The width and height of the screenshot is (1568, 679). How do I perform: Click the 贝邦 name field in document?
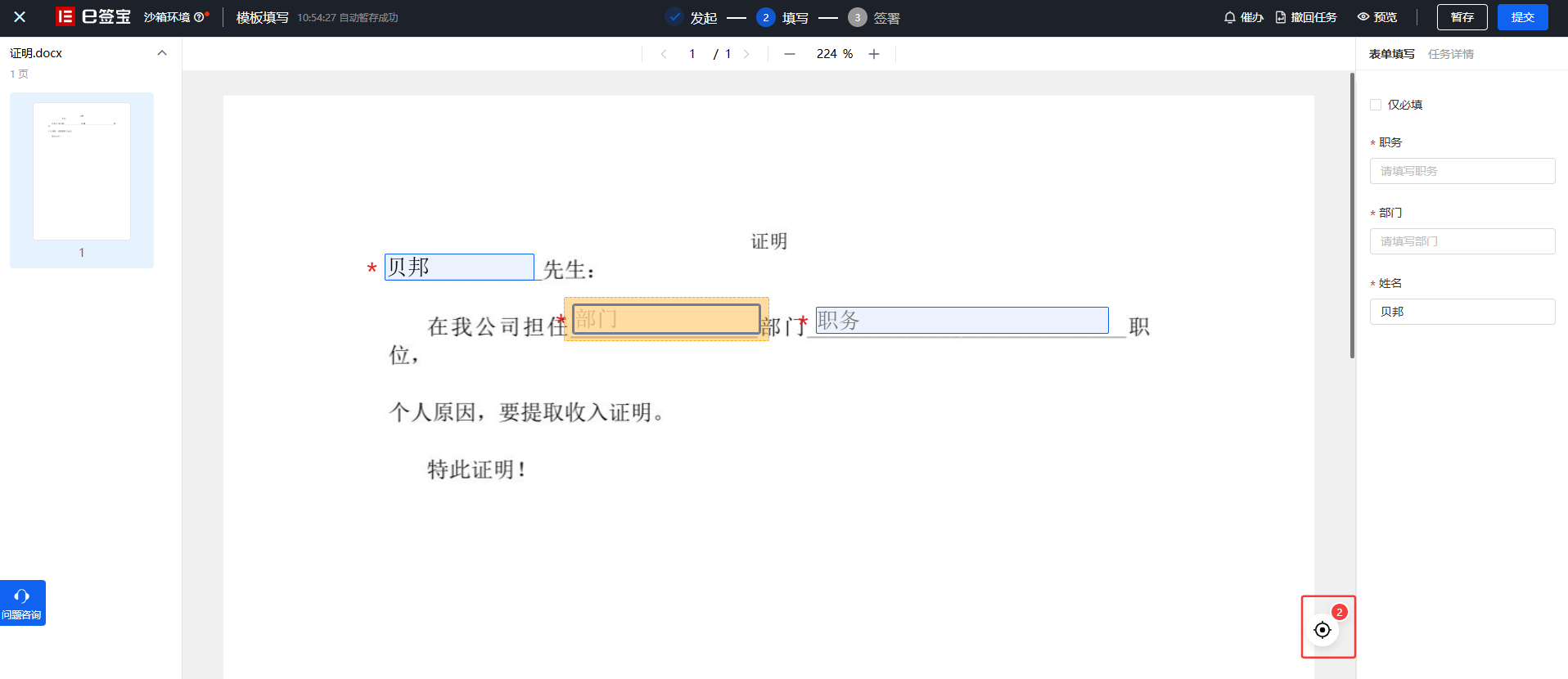[459, 268]
